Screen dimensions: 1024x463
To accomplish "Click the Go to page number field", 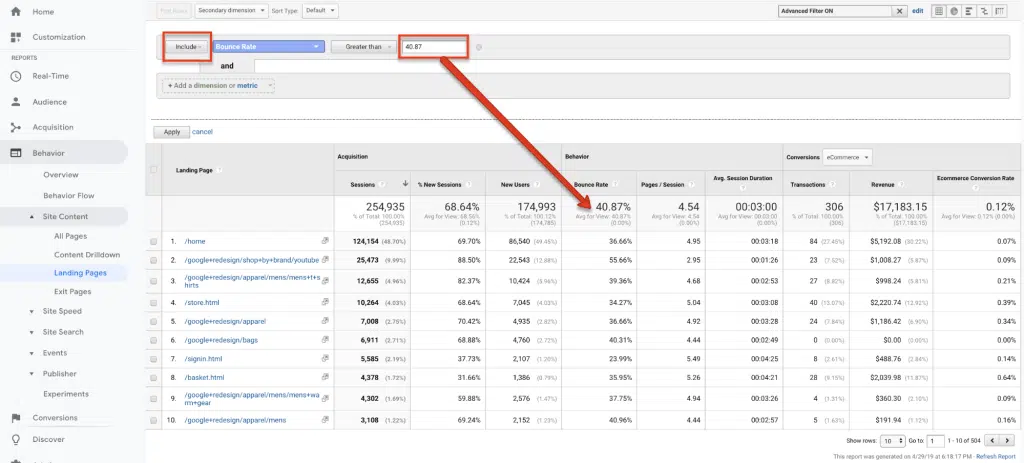I will 935,441.
